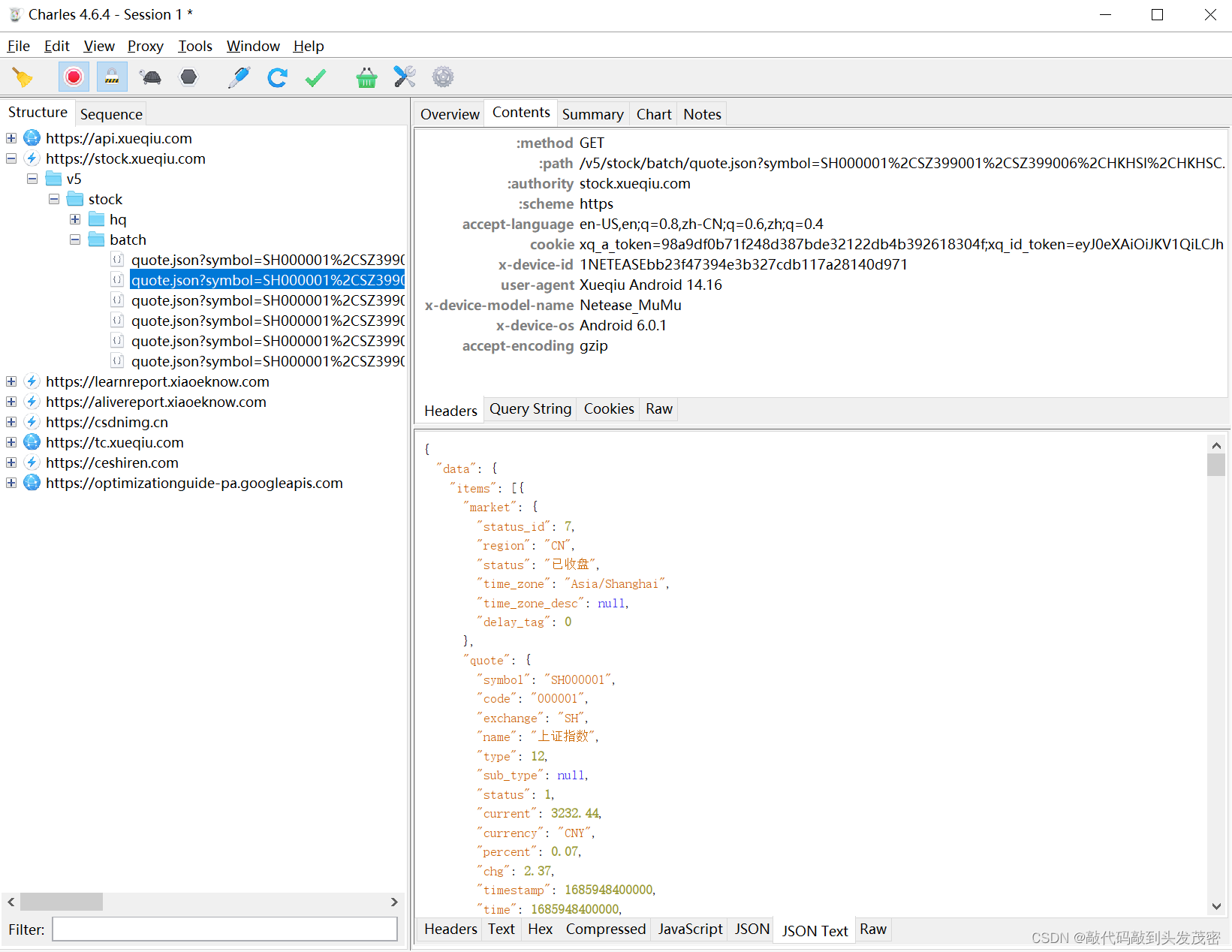1232x952 pixels.
Task: Open response Compressed tab
Action: click(605, 929)
